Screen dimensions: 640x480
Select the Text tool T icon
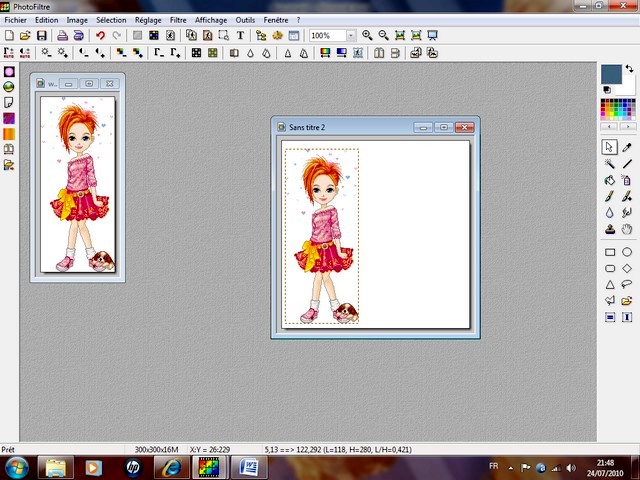click(x=240, y=36)
